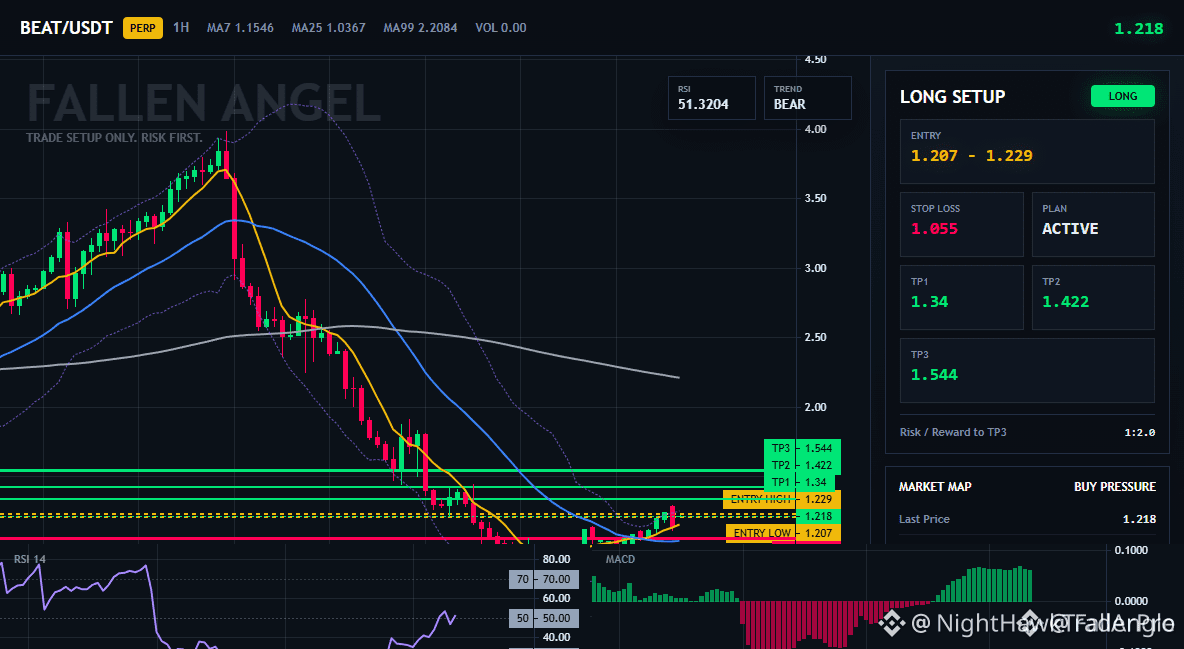Click the 3.00 price axis label
The height and width of the screenshot is (649, 1184).
tap(814, 268)
